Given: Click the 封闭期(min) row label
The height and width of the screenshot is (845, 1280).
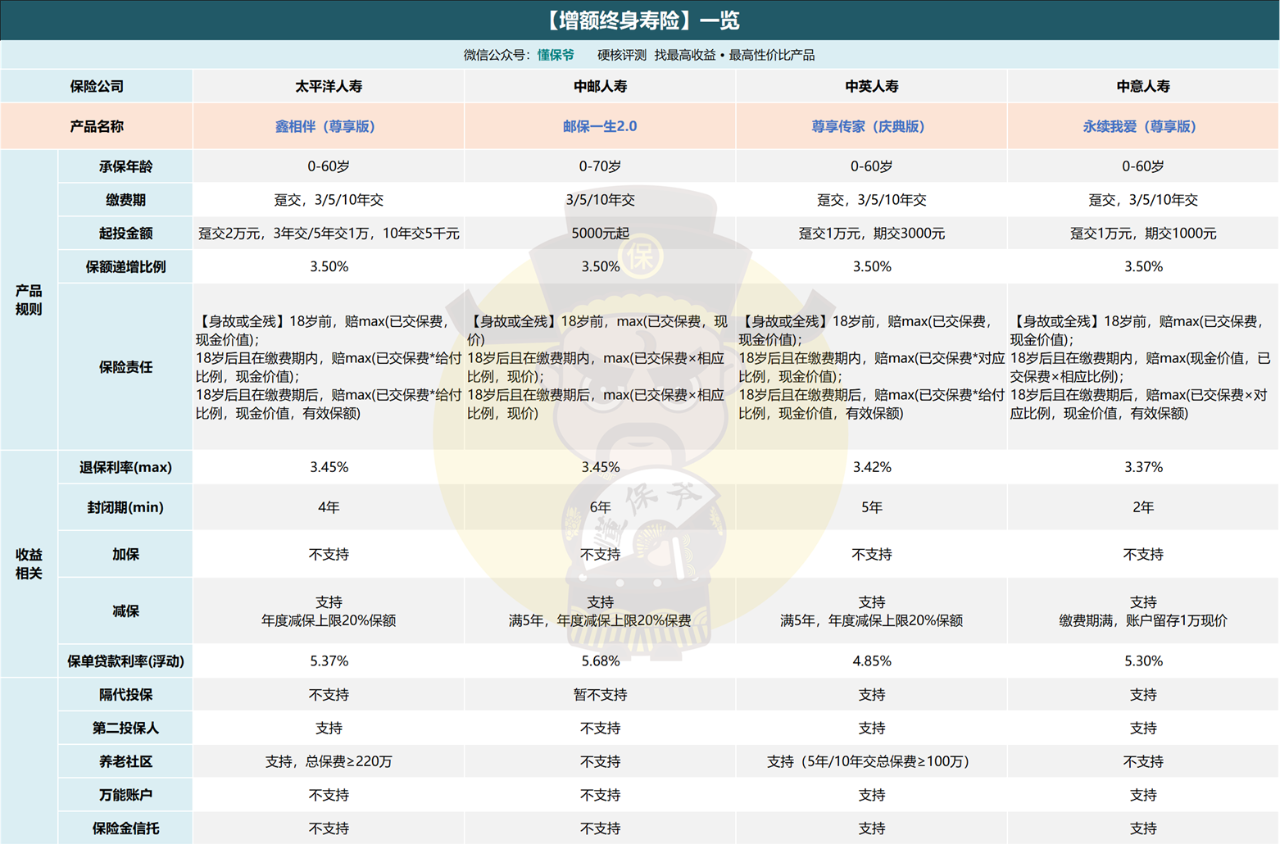Looking at the screenshot, I should (x=125, y=507).
